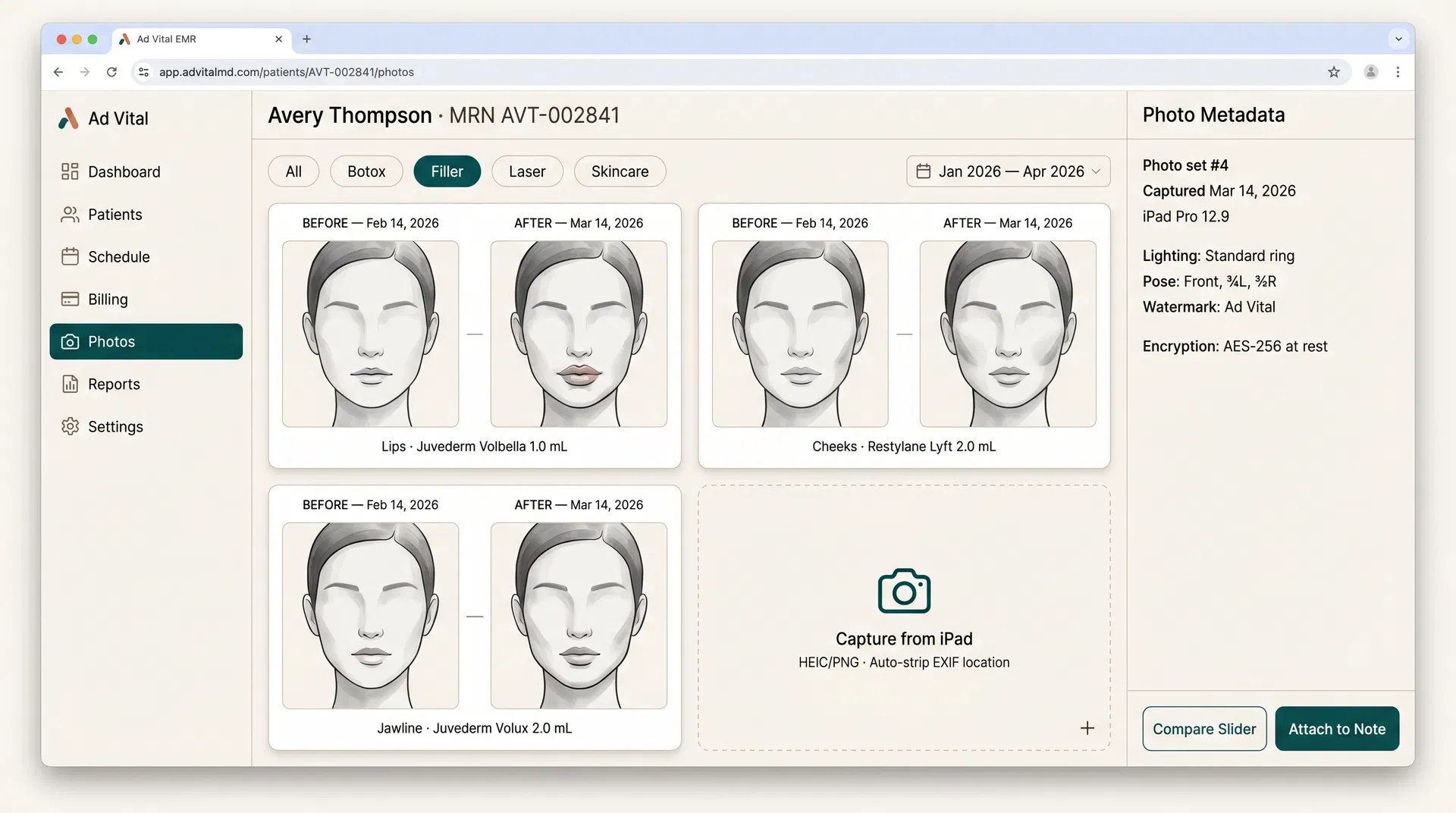Open Chrome's three-dot menu

(1399, 72)
